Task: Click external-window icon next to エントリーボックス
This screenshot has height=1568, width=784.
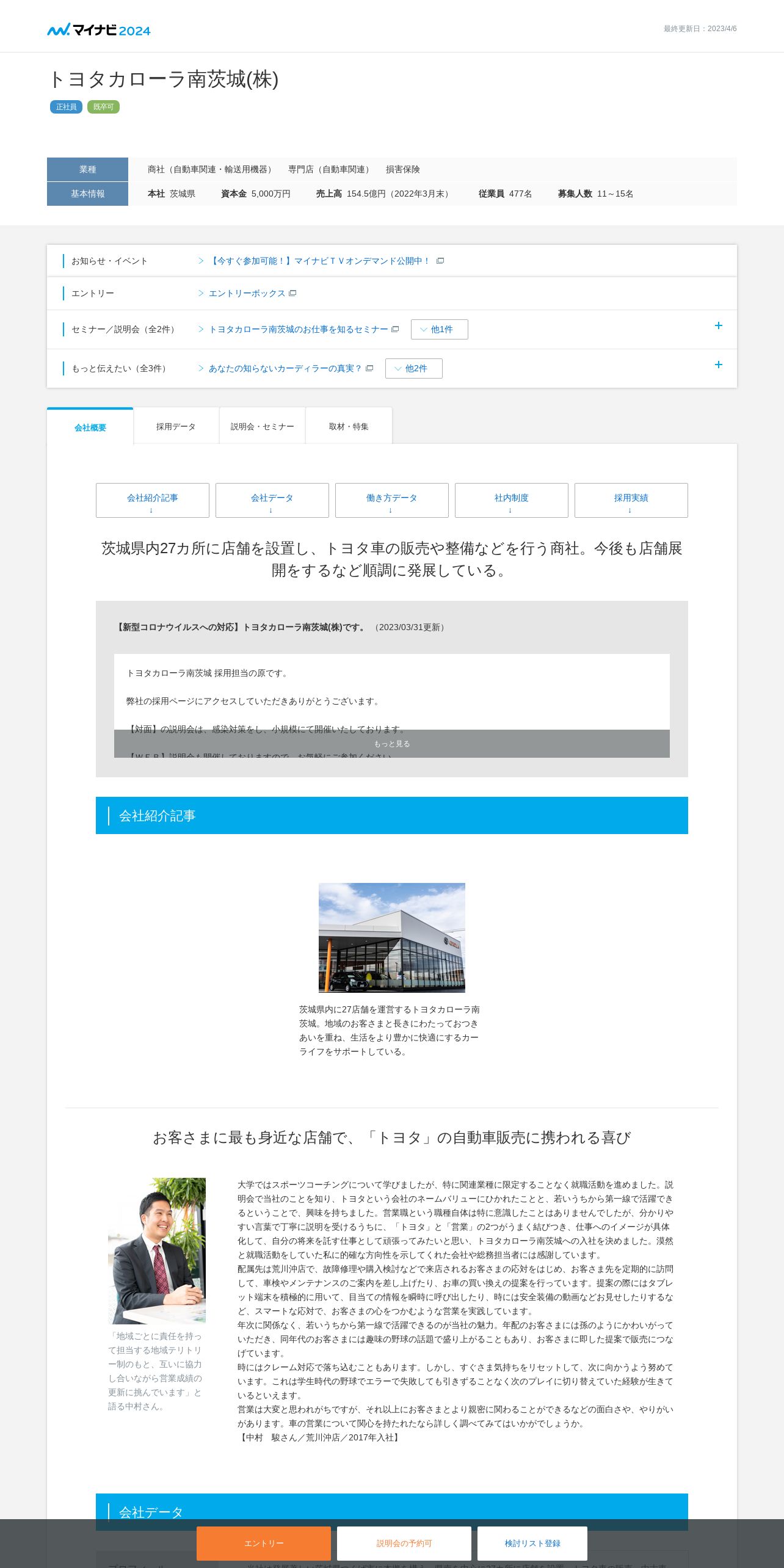Action: click(x=292, y=293)
